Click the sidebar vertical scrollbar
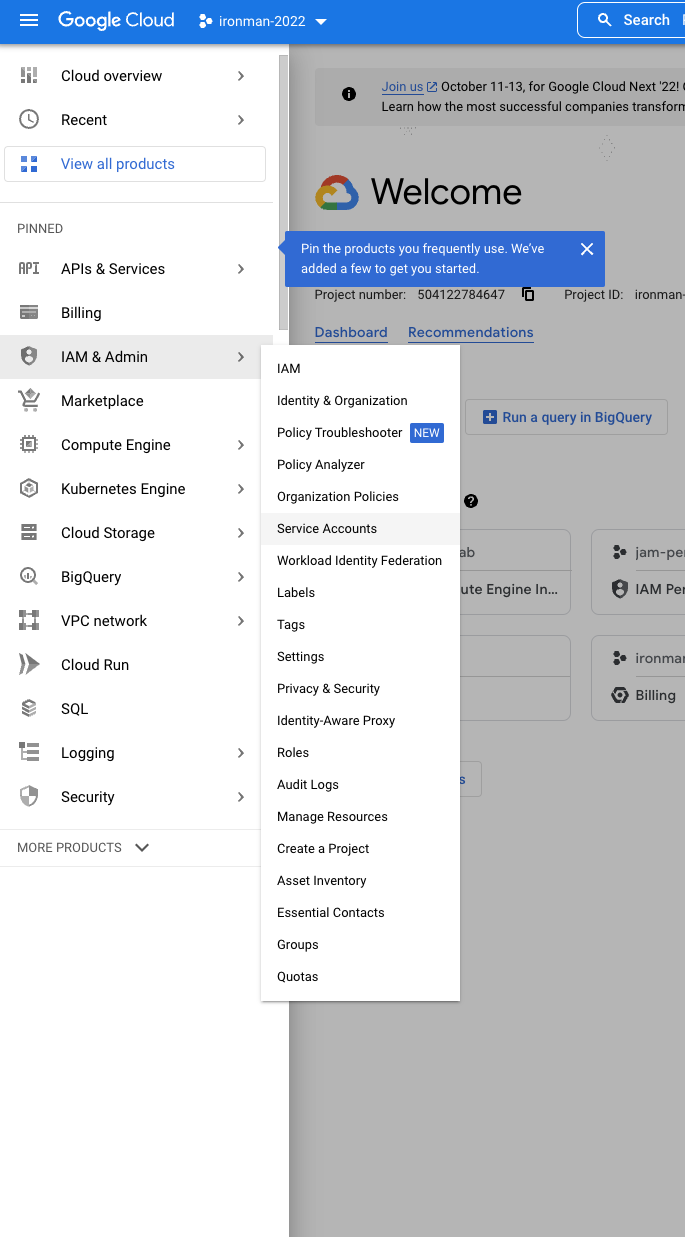685x1237 pixels. (283, 192)
